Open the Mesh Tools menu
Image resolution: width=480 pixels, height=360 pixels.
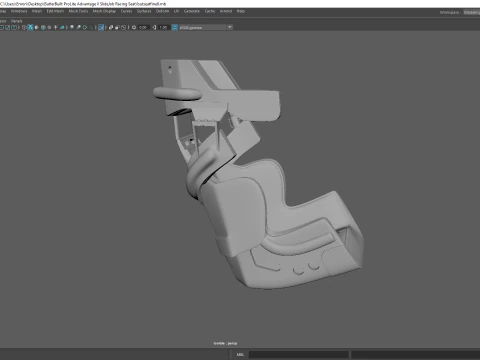(78, 11)
